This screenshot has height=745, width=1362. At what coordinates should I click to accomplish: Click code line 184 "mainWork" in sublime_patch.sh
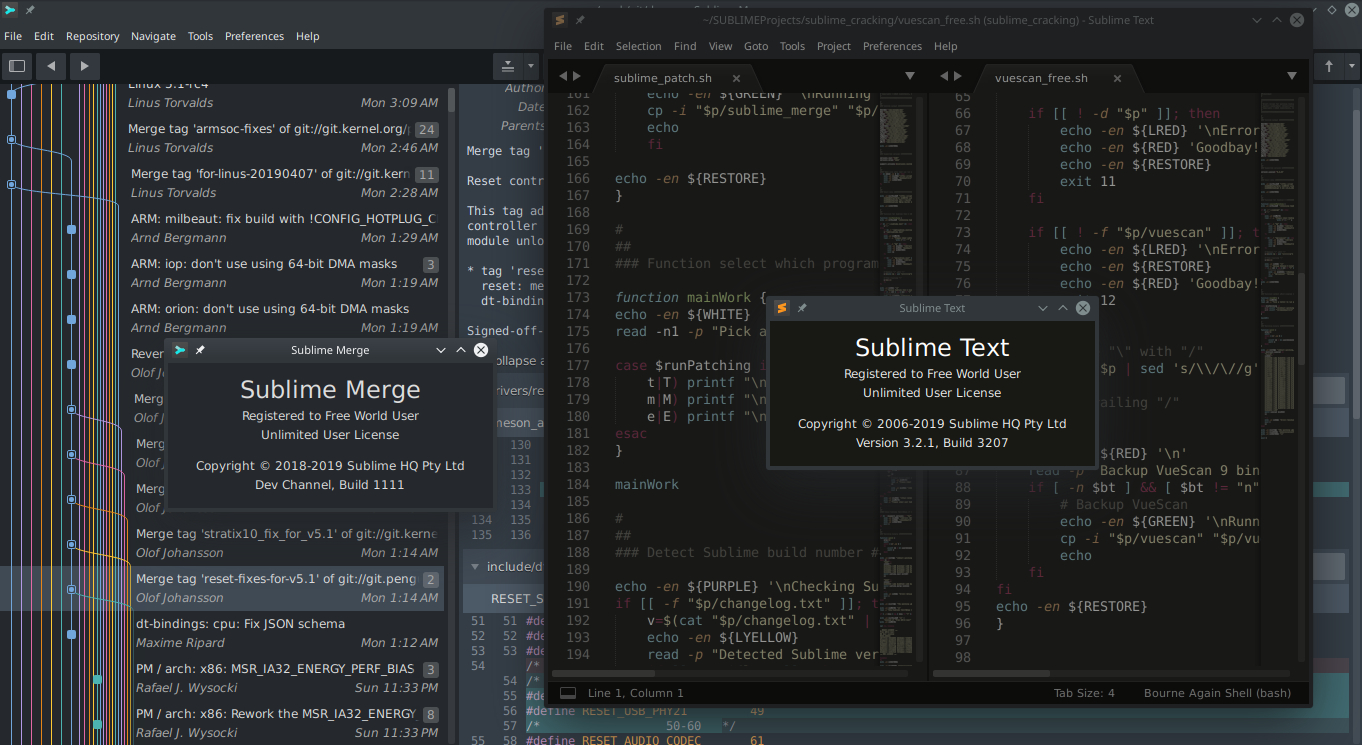(647, 484)
